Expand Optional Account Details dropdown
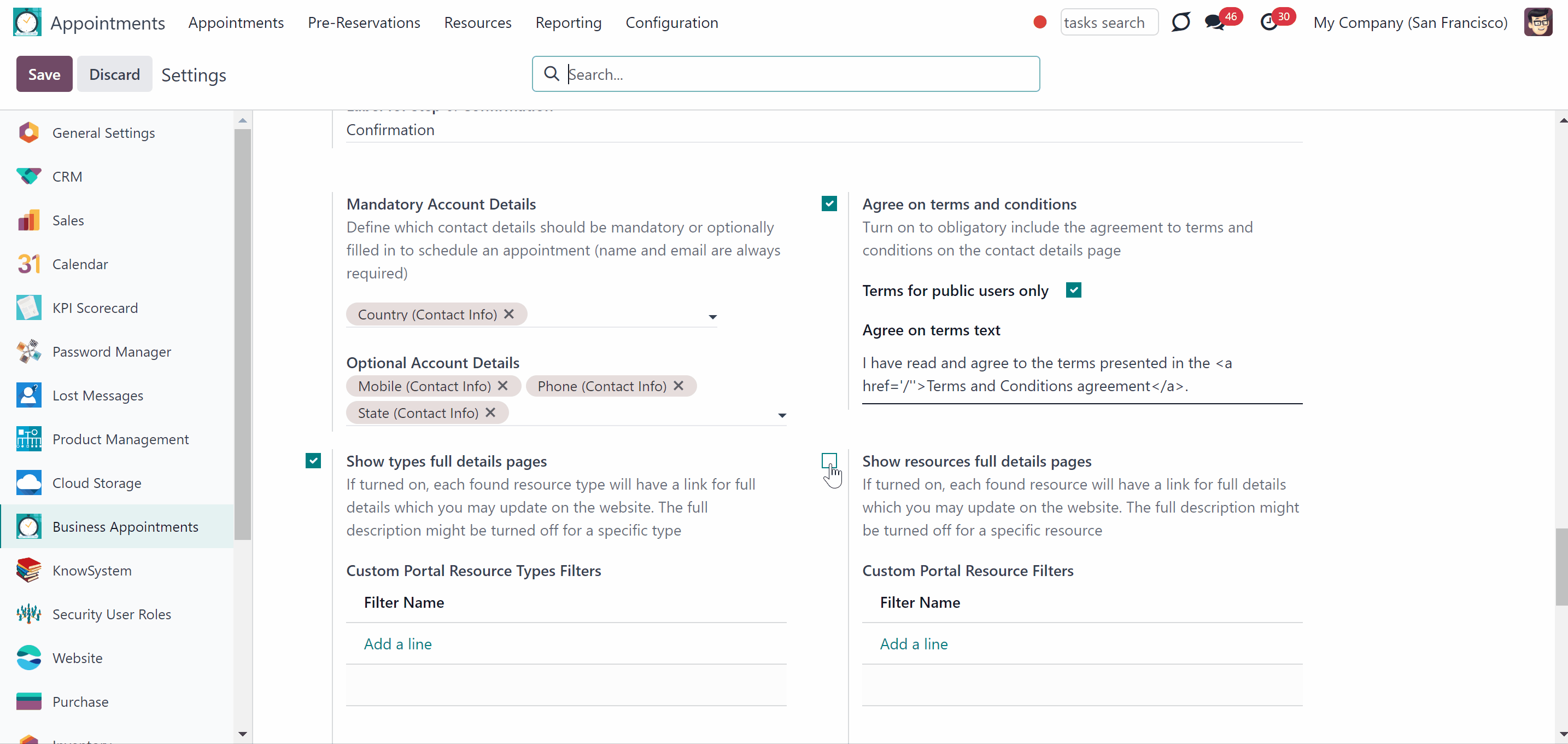This screenshot has width=1568, height=744. coord(782,415)
